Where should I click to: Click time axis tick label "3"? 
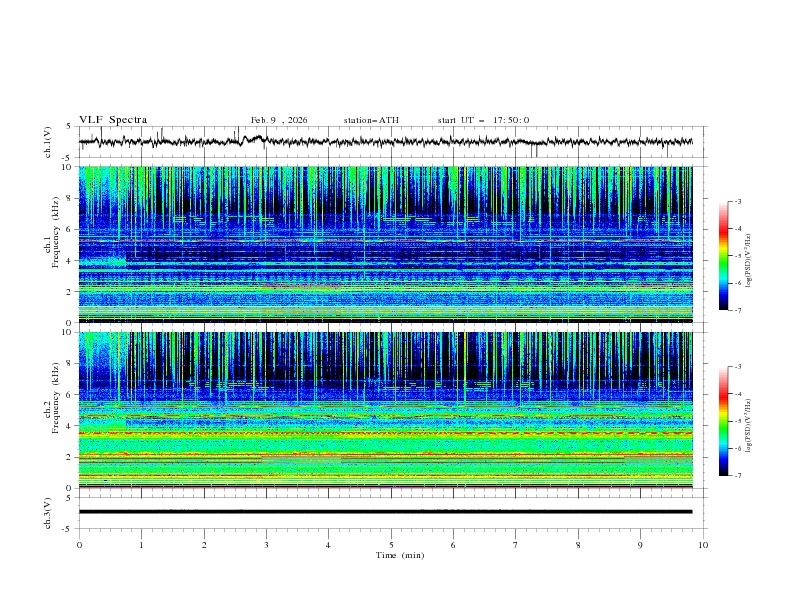(x=267, y=545)
